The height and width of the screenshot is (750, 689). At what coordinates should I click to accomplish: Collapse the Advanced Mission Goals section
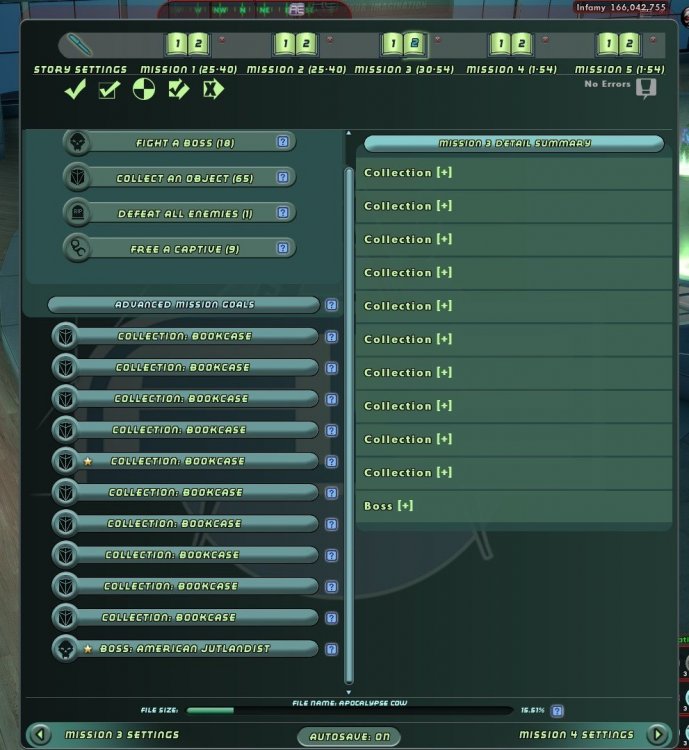(x=184, y=305)
